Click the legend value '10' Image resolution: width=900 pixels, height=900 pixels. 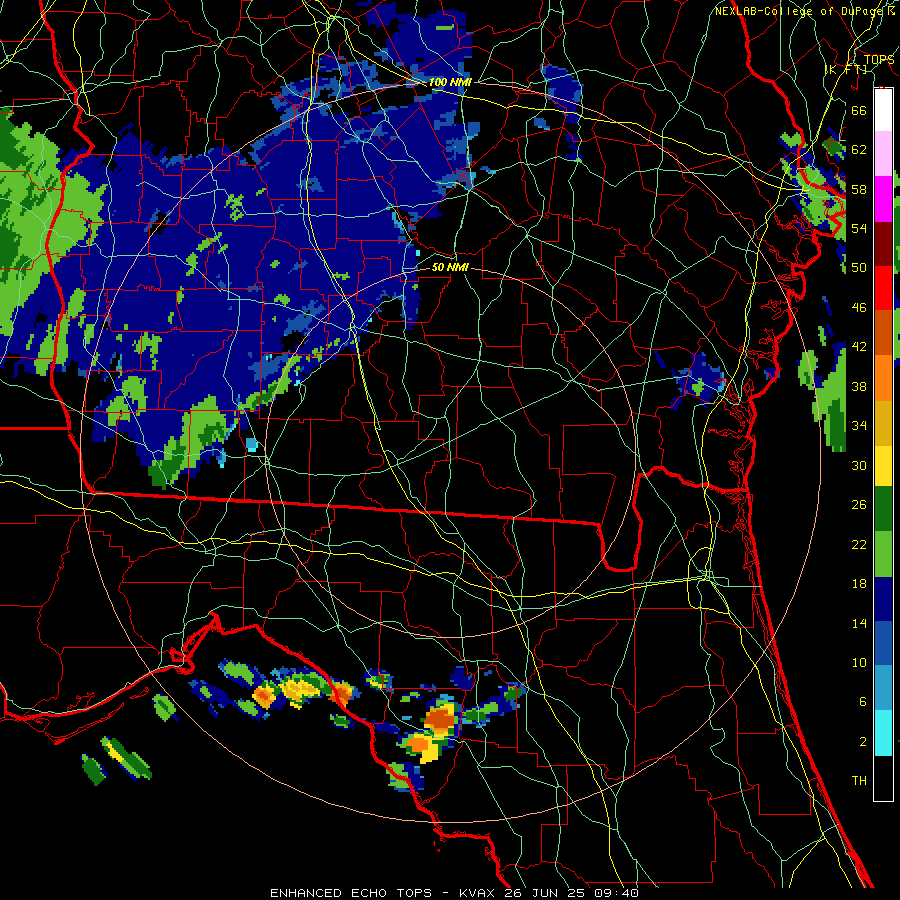(859, 663)
